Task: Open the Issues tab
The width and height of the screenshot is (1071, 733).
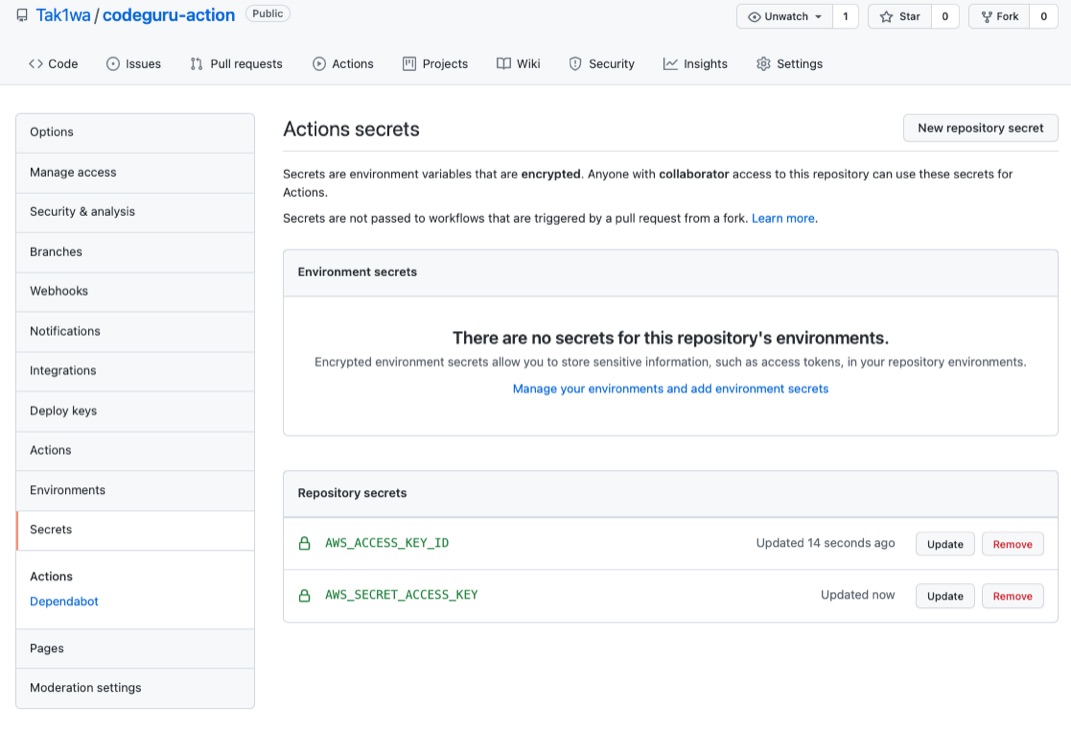Action: (x=134, y=63)
